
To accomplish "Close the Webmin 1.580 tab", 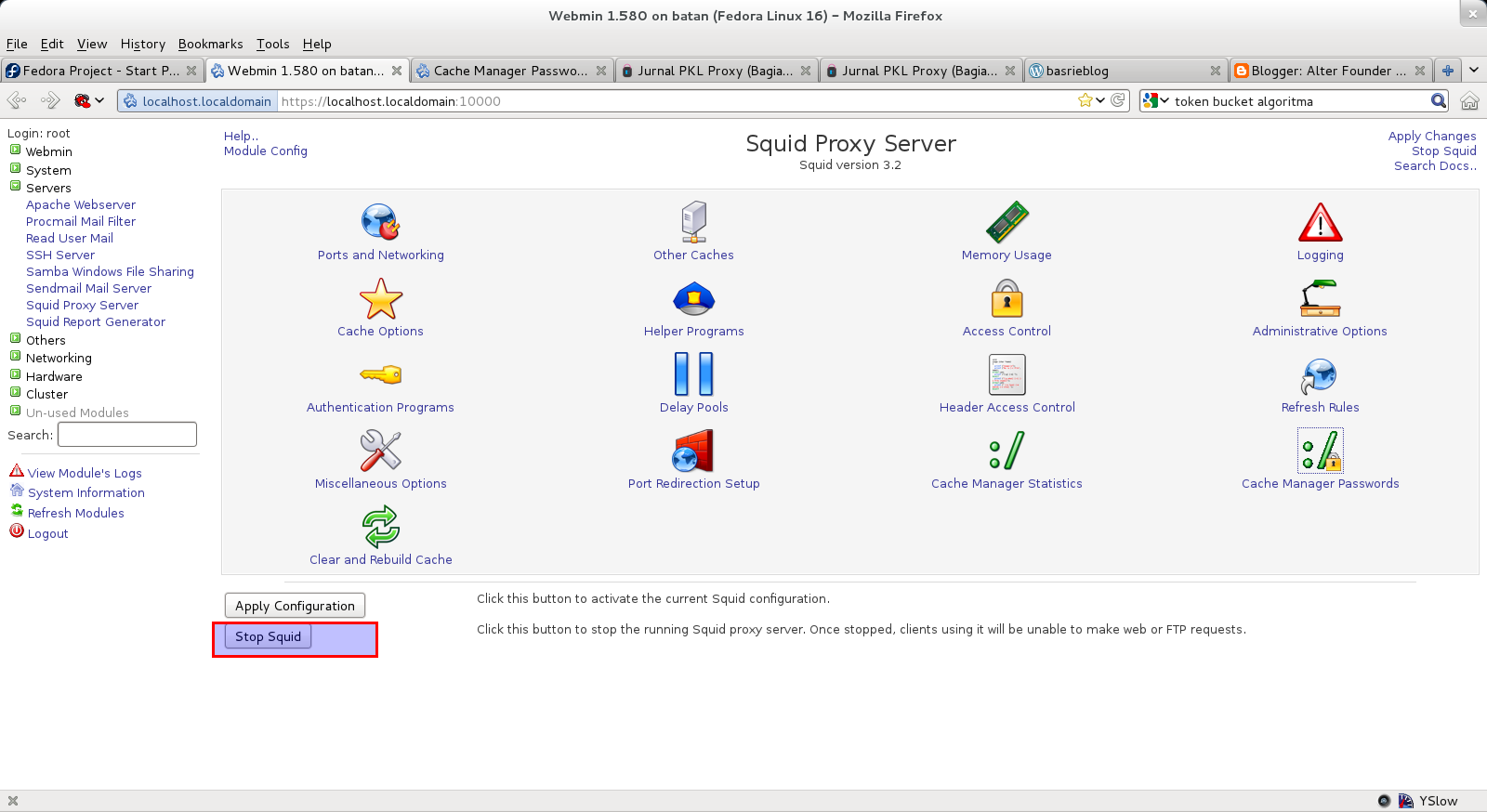I will point(397,71).
